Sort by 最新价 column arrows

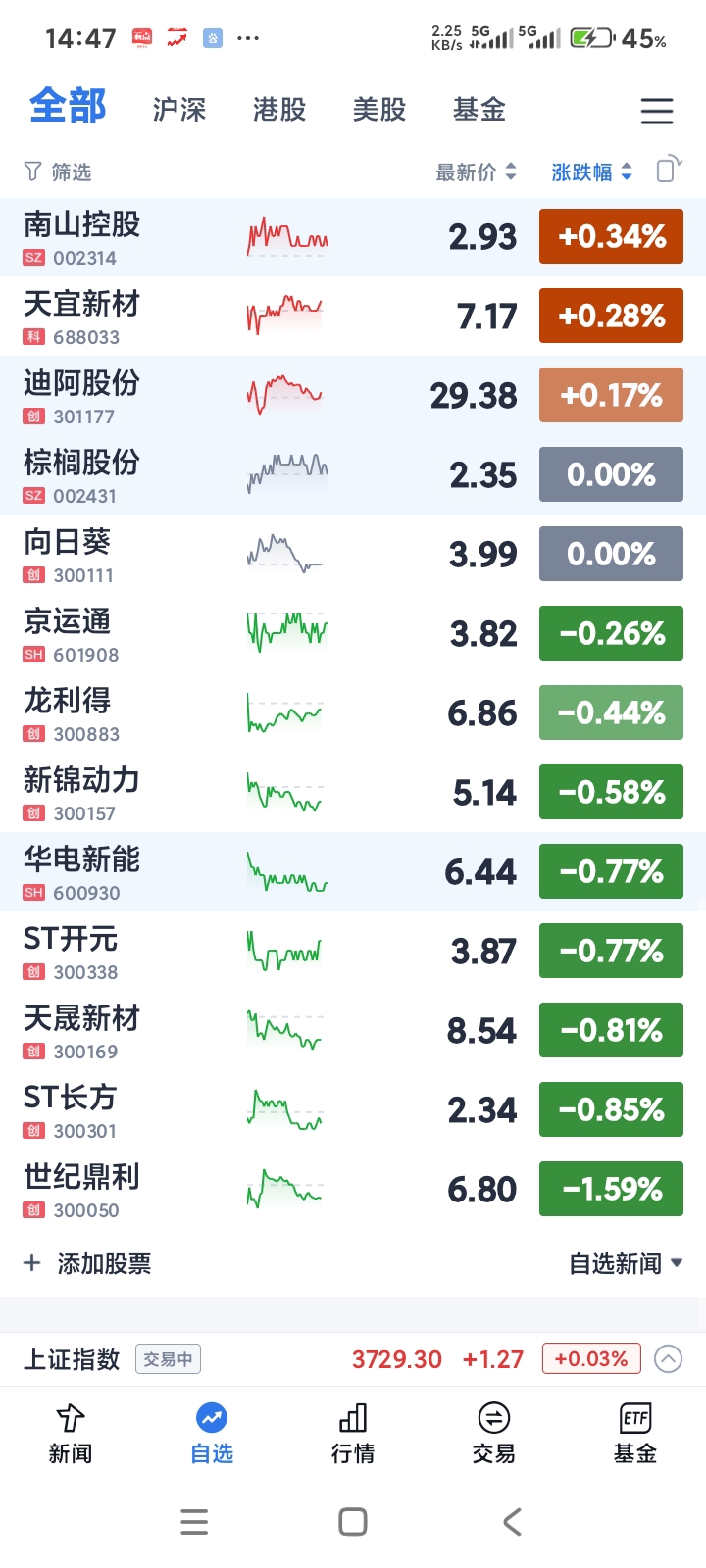pyautogui.click(x=510, y=171)
